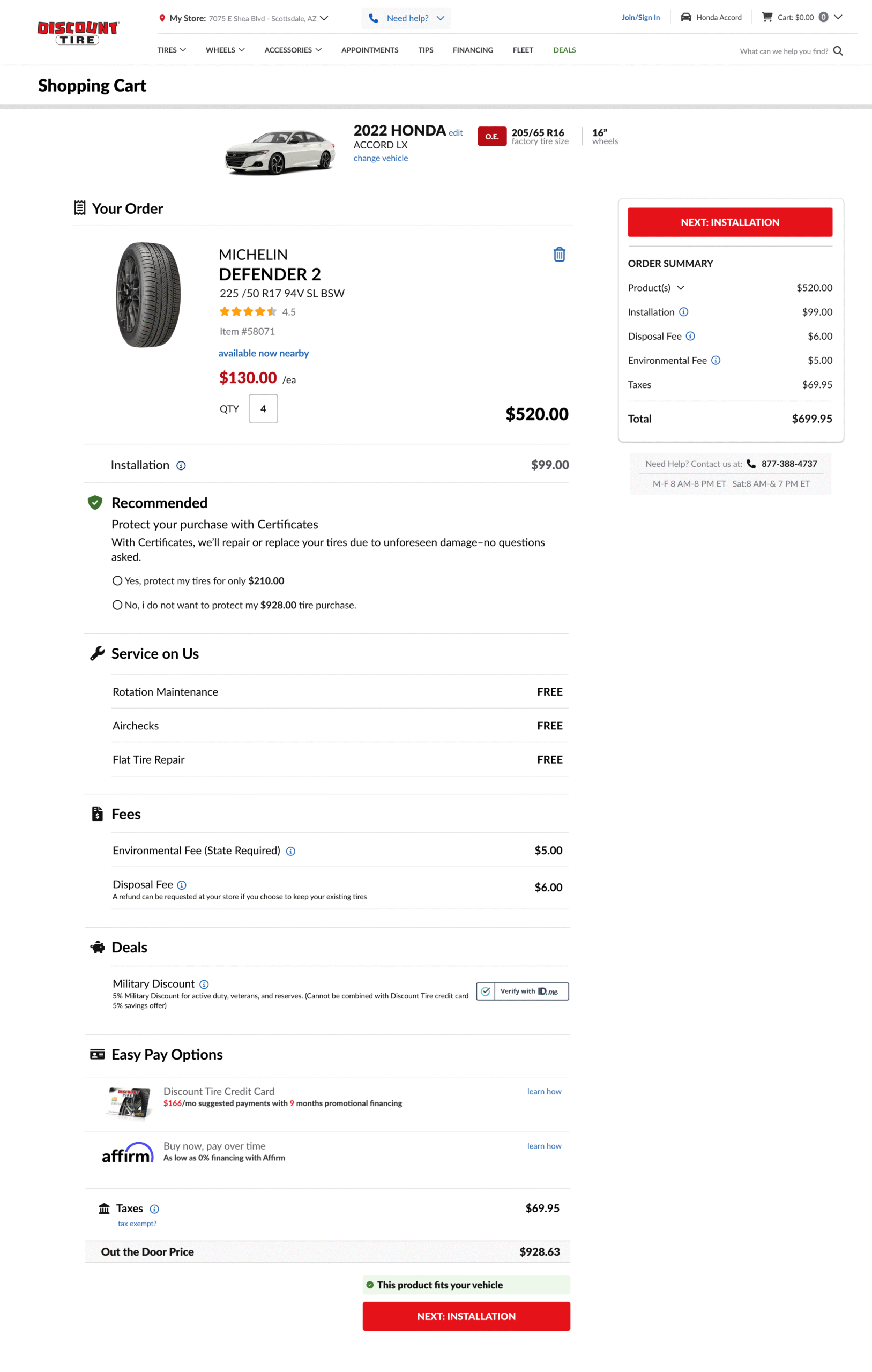Image resolution: width=872 pixels, height=1372 pixels.
Task: Click info icon beside Environmental Fee (State Required)
Action: pos(290,851)
